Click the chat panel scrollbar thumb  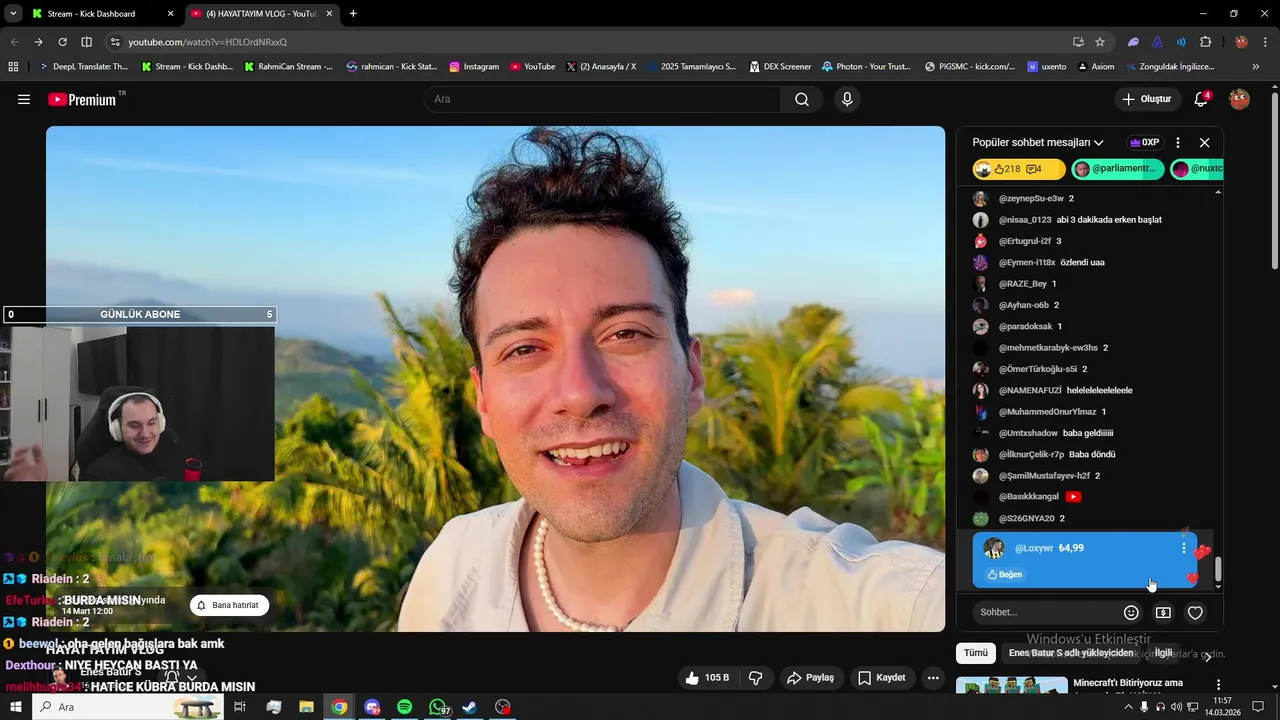tap(1218, 569)
